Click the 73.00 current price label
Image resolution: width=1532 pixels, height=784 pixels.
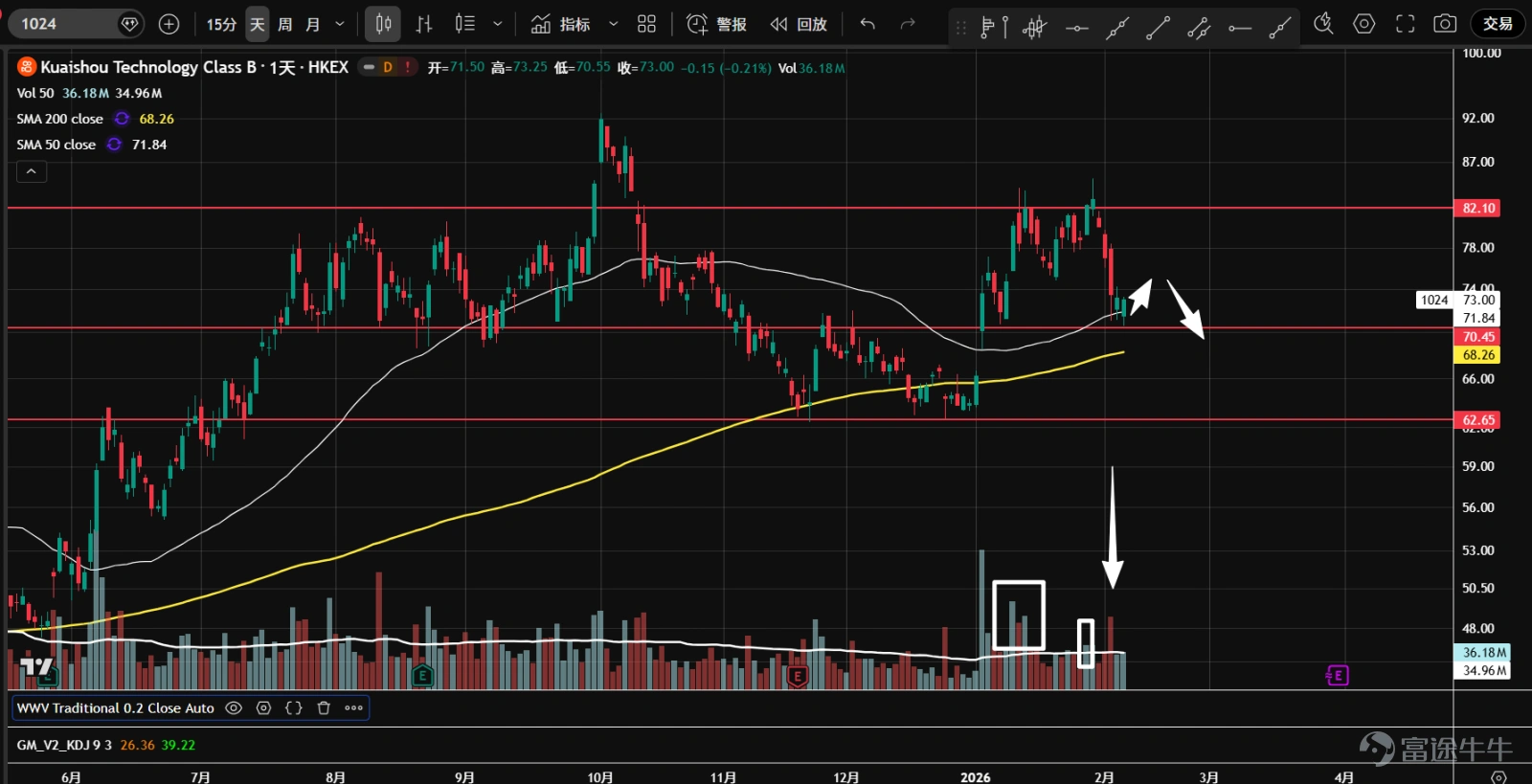click(x=1477, y=300)
